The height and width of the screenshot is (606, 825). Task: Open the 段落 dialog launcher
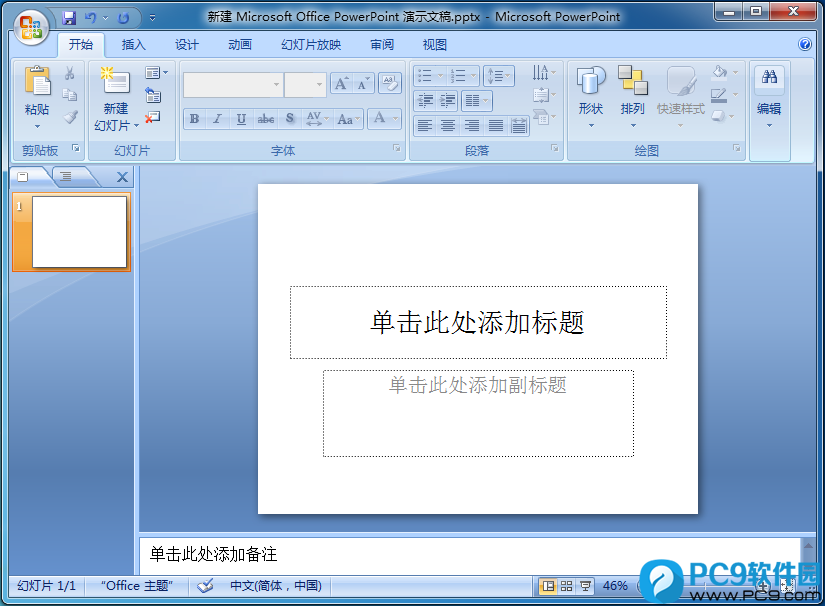coord(555,148)
